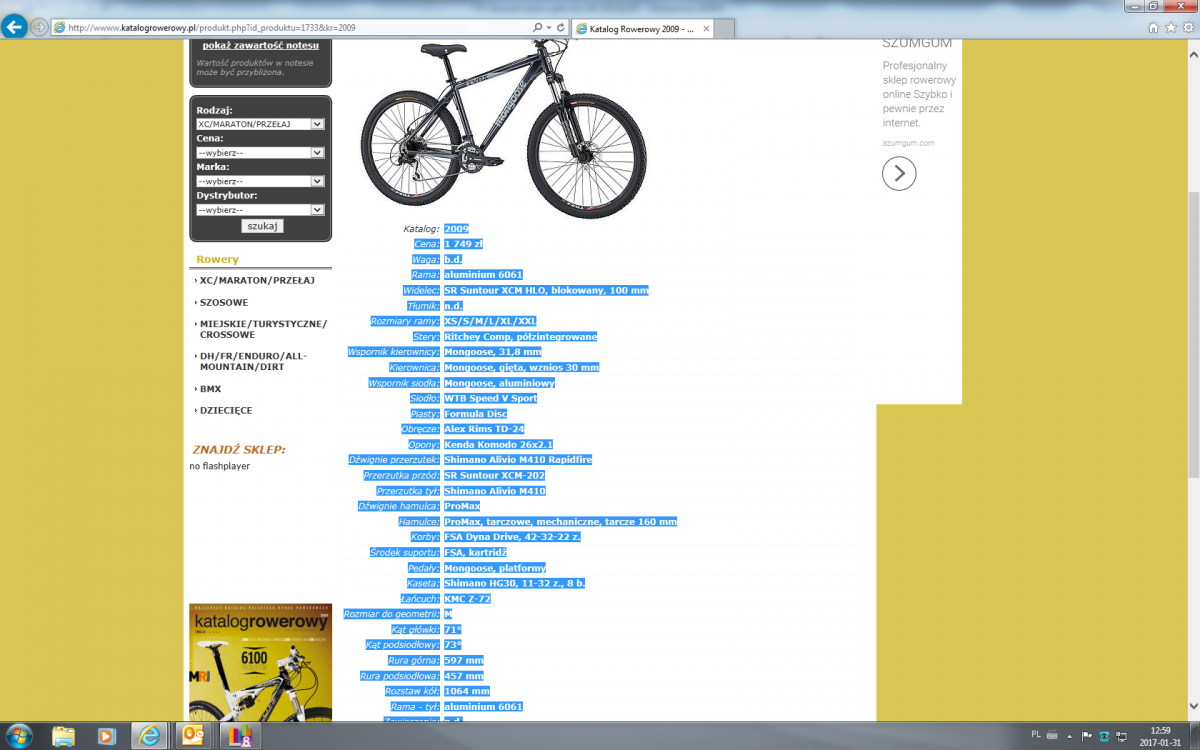The image size is (1200, 750).
Task: Click 'WTB Speed V Sport' saddle value
Action: [490, 398]
